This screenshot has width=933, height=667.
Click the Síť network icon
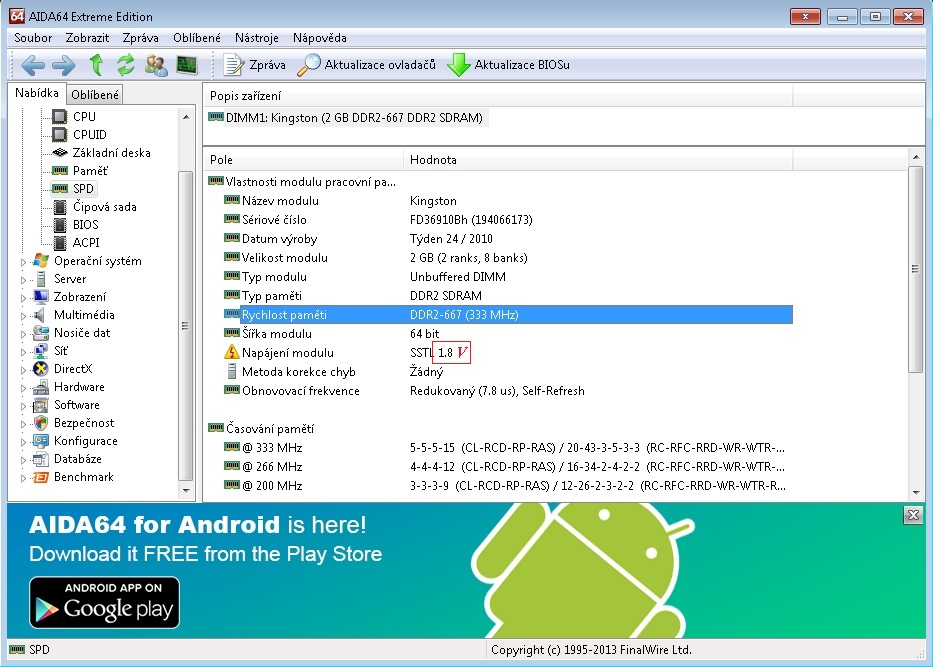(x=41, y=350)
